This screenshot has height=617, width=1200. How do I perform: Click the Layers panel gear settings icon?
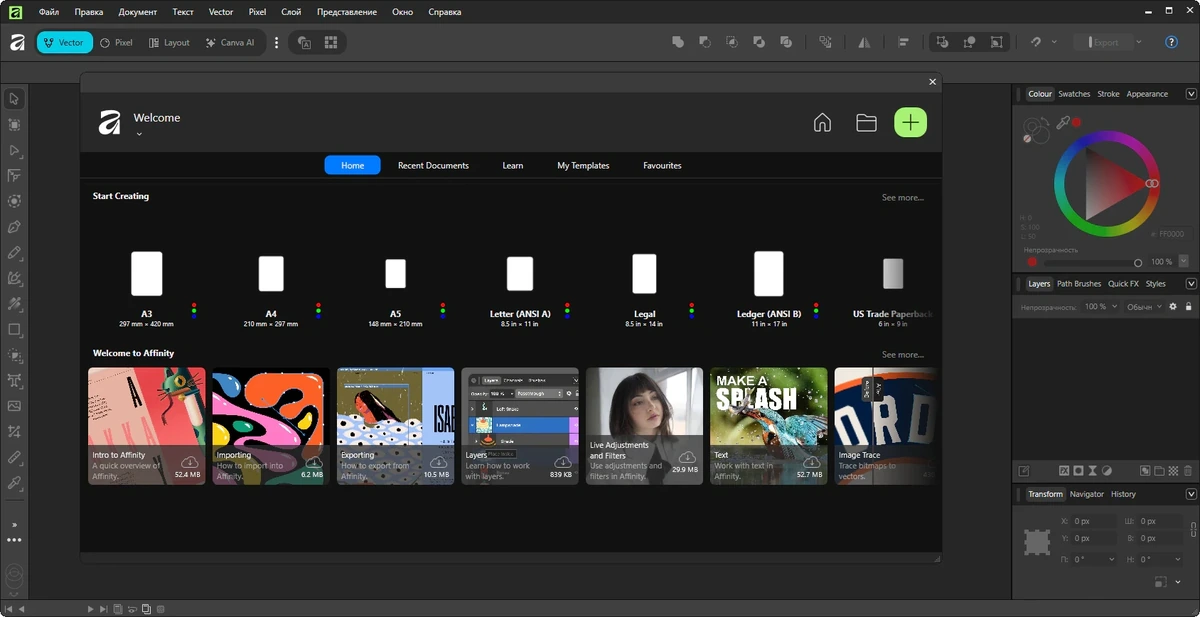pos(1173,306)
